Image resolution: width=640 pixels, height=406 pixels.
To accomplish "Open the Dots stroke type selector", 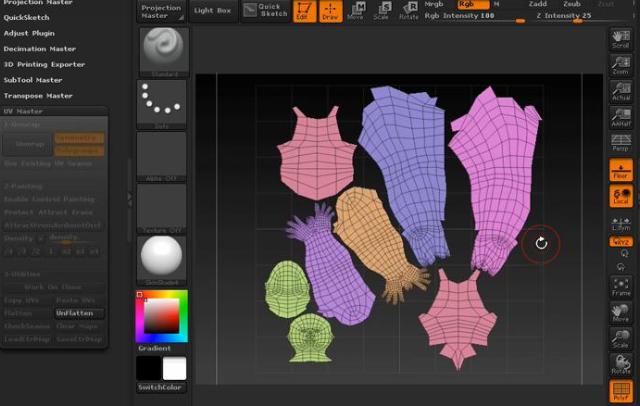I will [x=162, y=104].
